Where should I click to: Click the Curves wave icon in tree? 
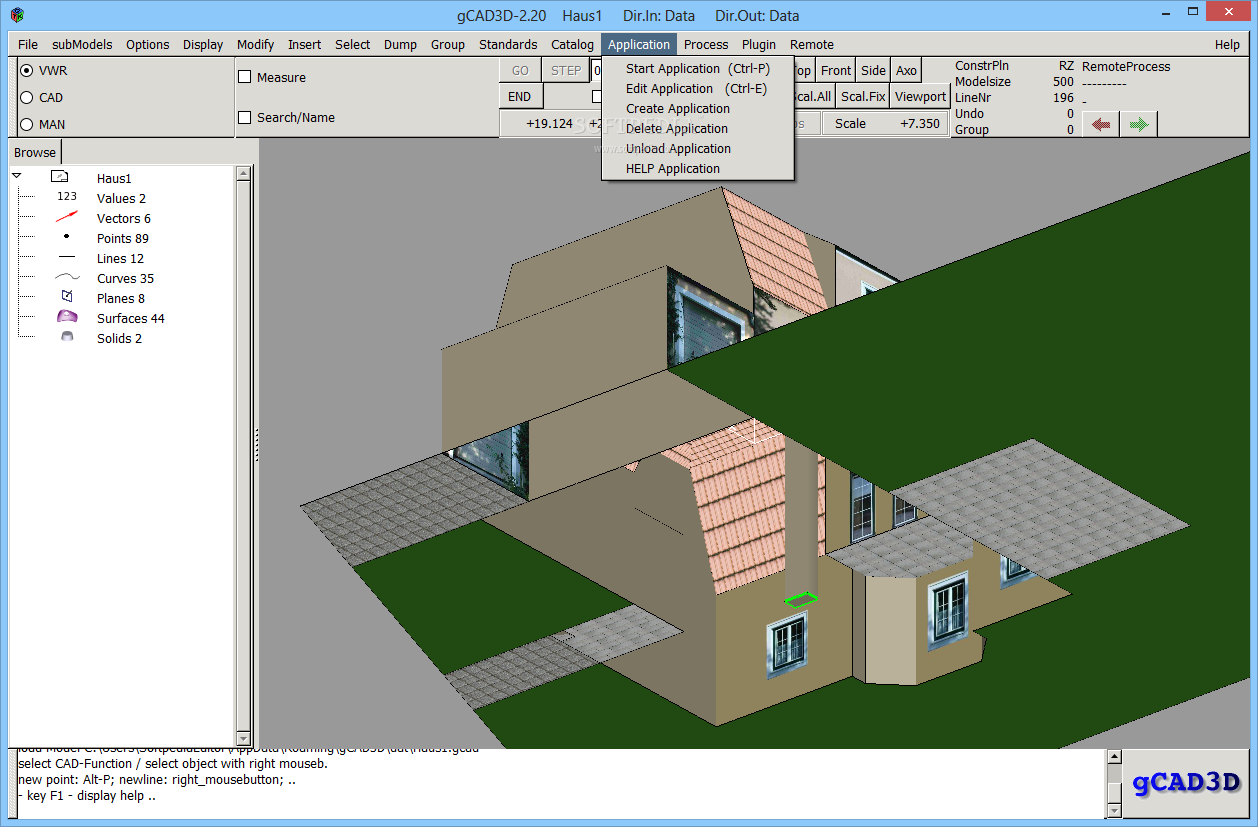point(67,278)
